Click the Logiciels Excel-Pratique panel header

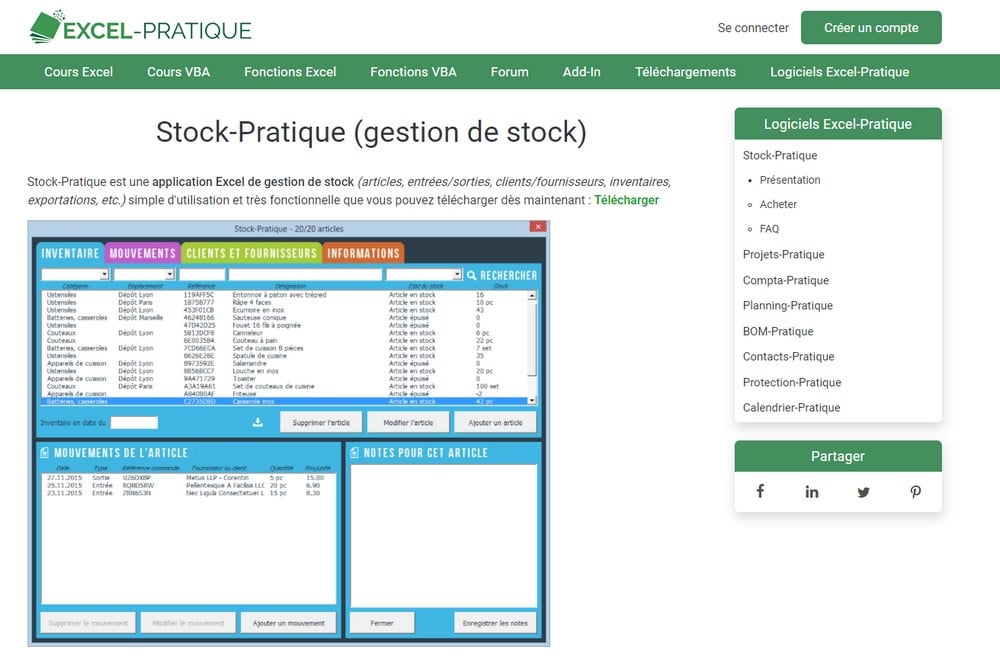point(838,124)
